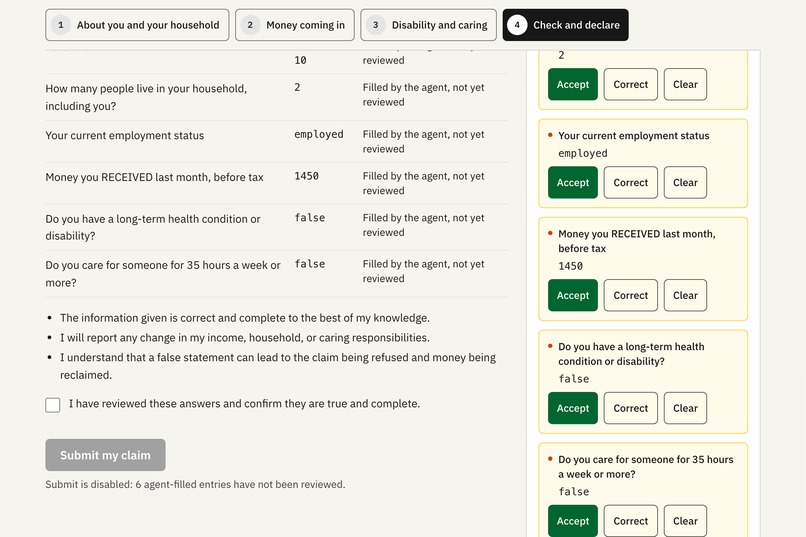The height and width of the screenshot is (537, 806).
Task: Correct the household size value 2
Action: tap(631, 84)
